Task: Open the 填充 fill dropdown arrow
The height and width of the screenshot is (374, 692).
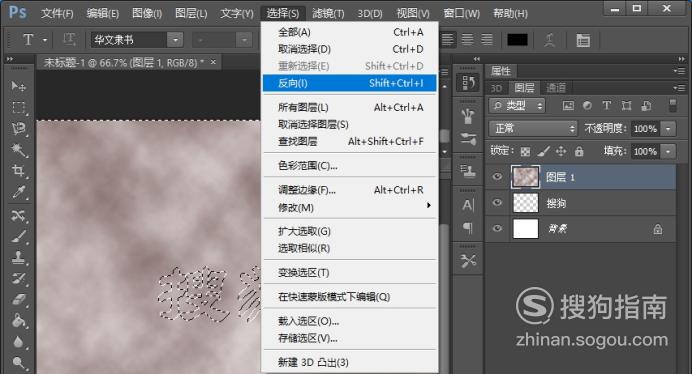Action: pos(669,151)
